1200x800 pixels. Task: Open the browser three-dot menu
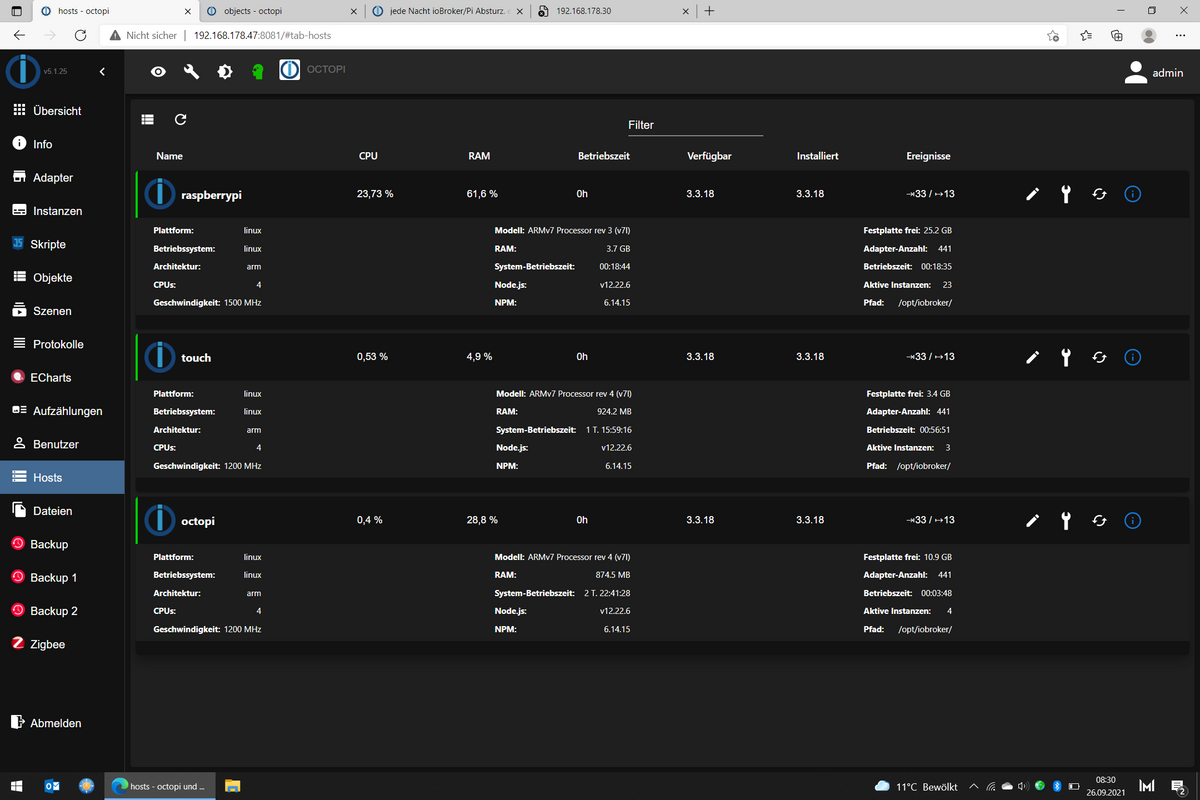point(1180,35)
